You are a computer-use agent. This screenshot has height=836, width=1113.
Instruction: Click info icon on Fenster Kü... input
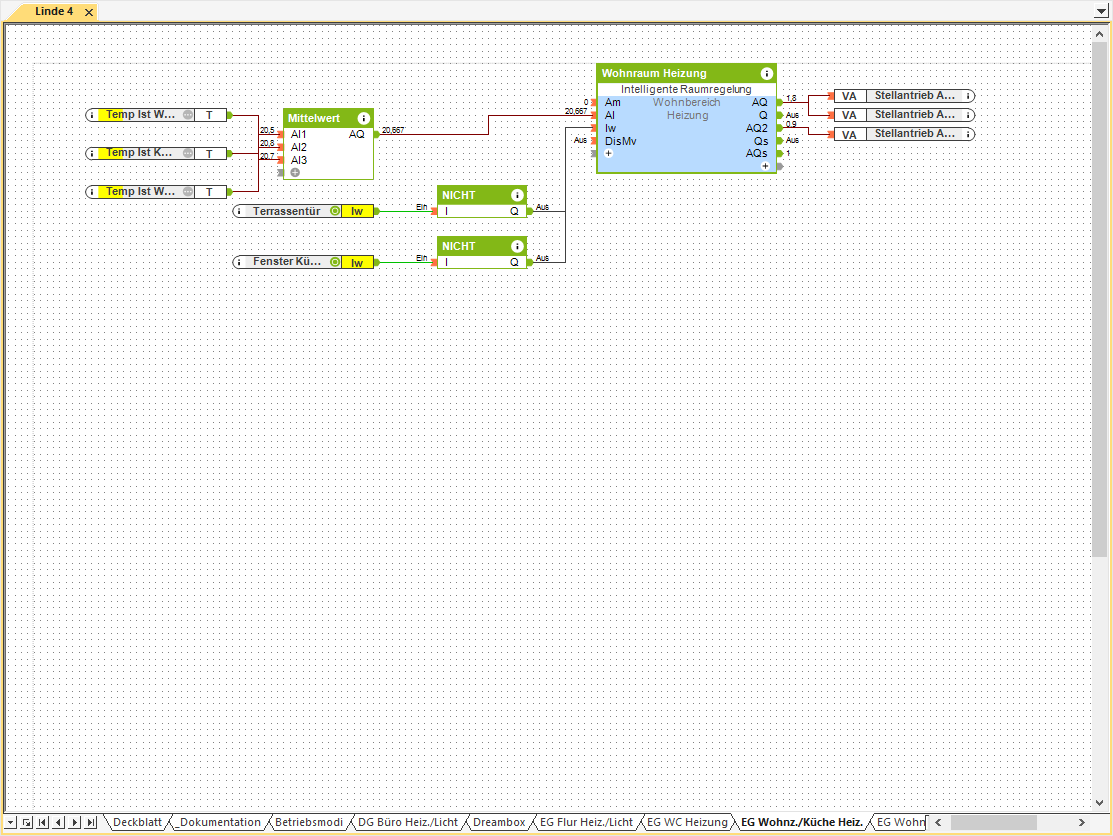(240, 262)
